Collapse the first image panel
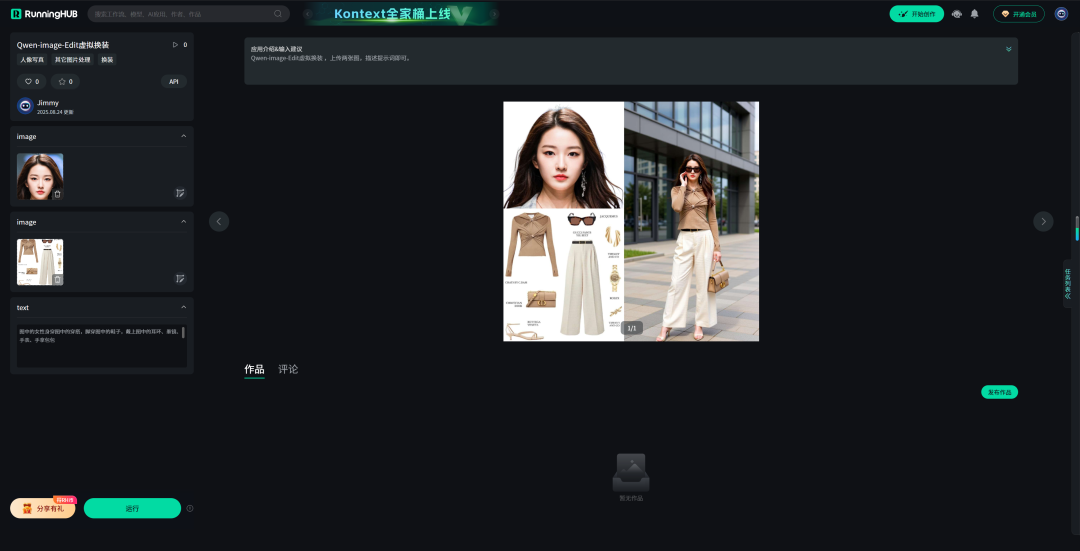 tap(183, 136)
